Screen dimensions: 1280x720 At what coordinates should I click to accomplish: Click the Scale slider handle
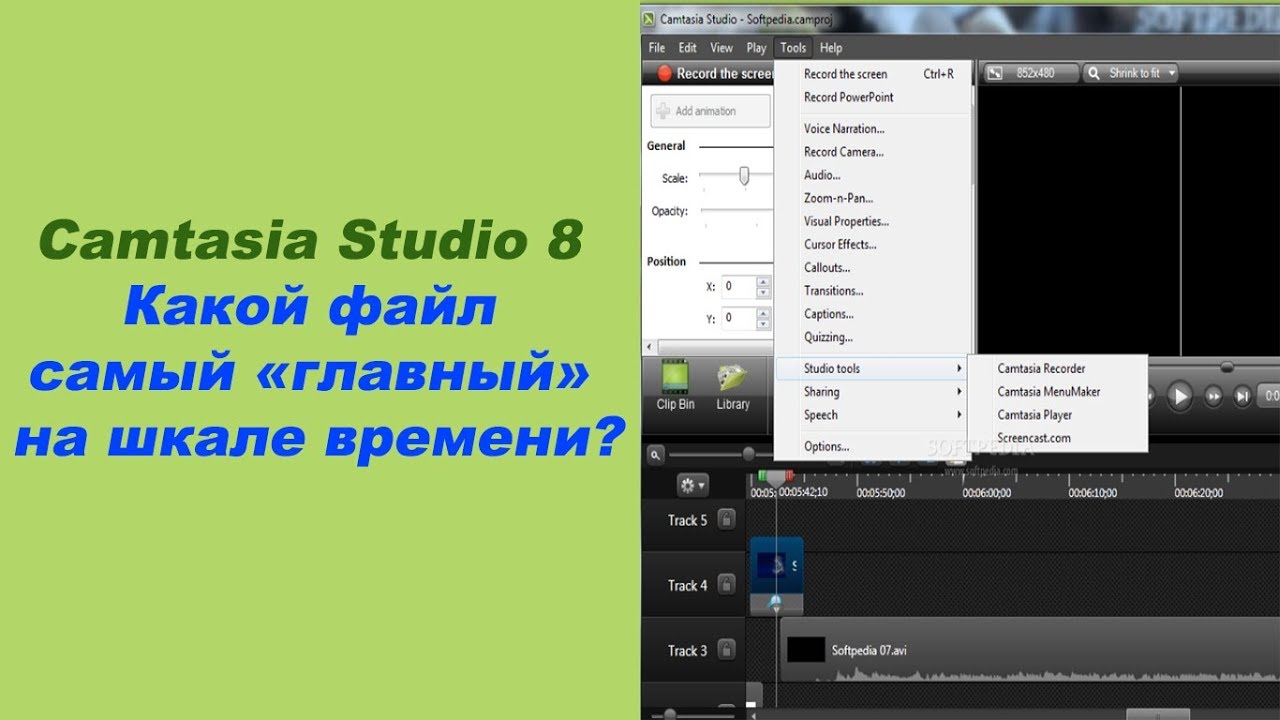coord(744,176)
